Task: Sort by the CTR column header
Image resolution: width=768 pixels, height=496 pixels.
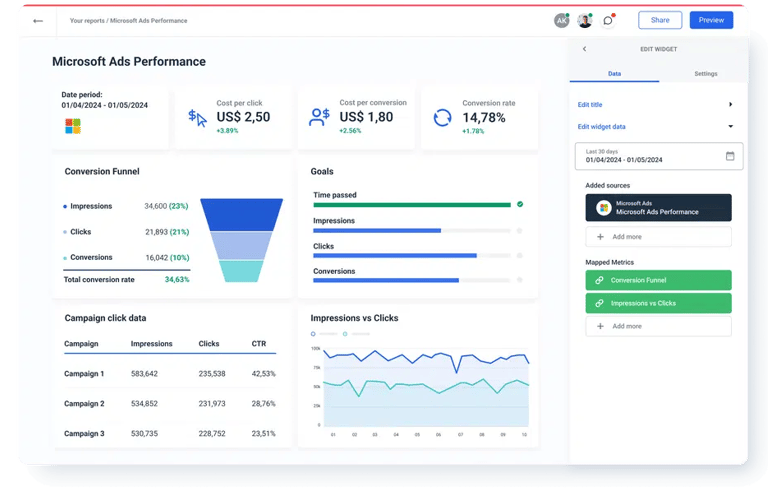Action: pos(259,344)
